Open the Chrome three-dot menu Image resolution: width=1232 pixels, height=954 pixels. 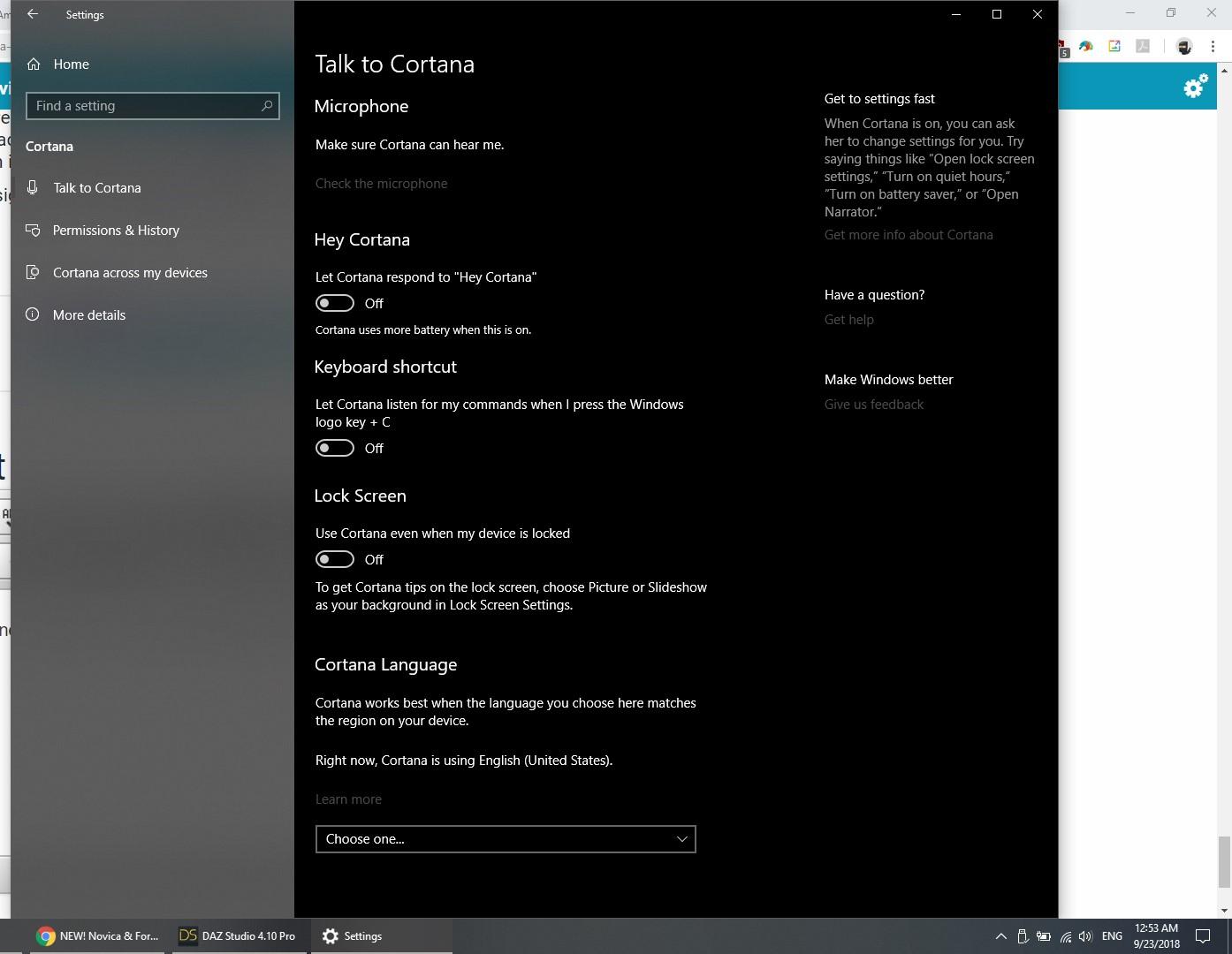tap(1213, 47)
